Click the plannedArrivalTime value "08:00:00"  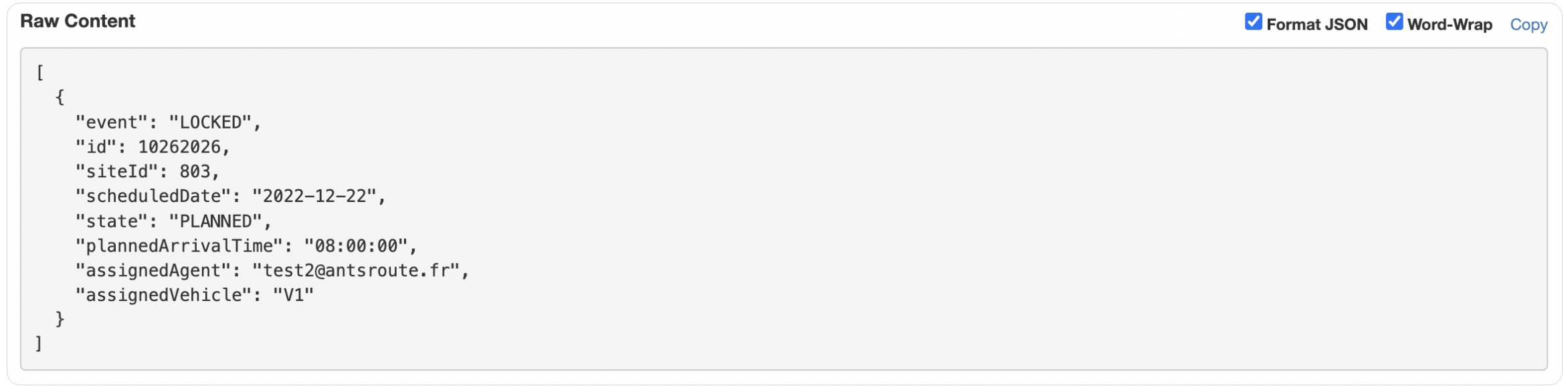(x=356, y=246)
